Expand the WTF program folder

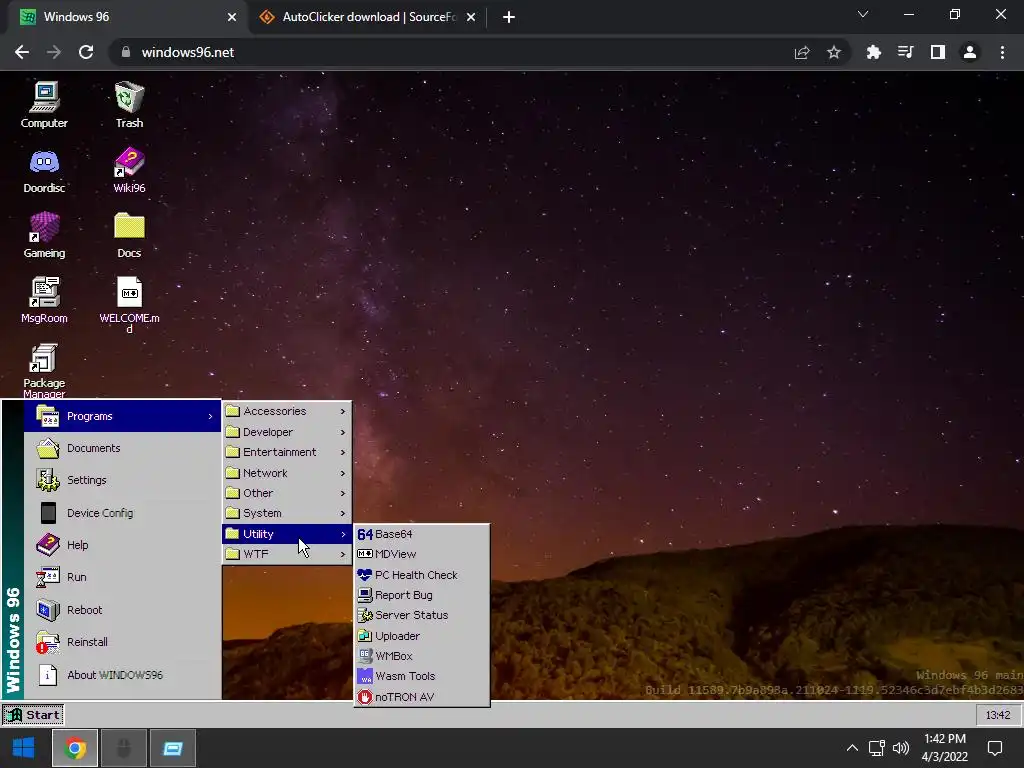[287, 554]
